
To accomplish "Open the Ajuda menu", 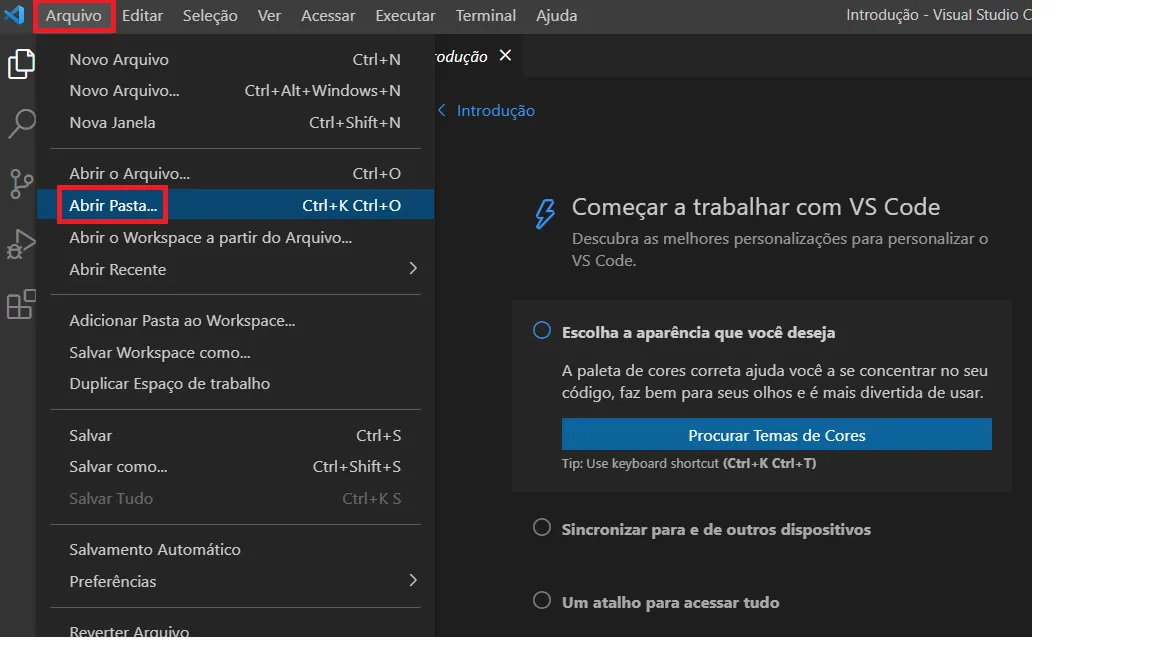I will pyautogui.click(x=556, y=15).
